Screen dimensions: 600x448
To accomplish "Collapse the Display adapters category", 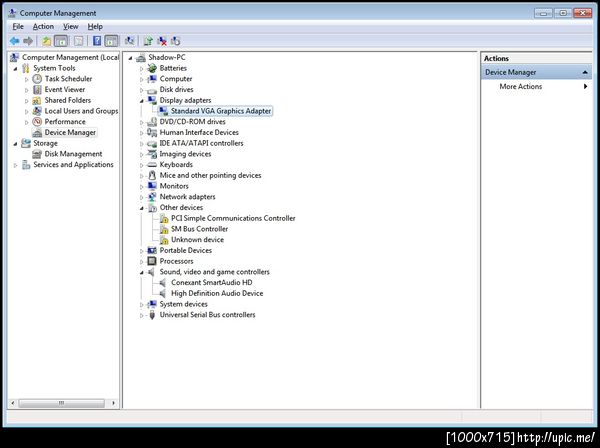I will (x=142, y=101).
